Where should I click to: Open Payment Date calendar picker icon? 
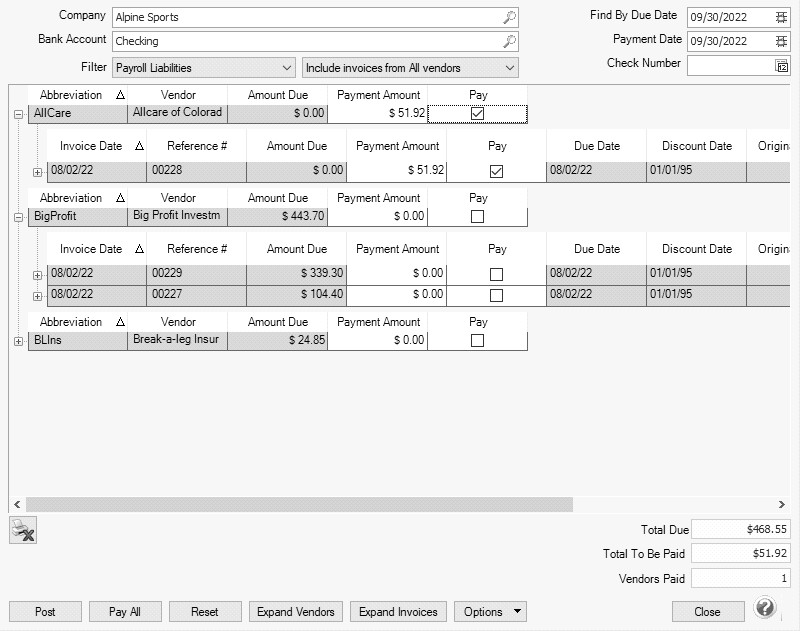[781, 41]
